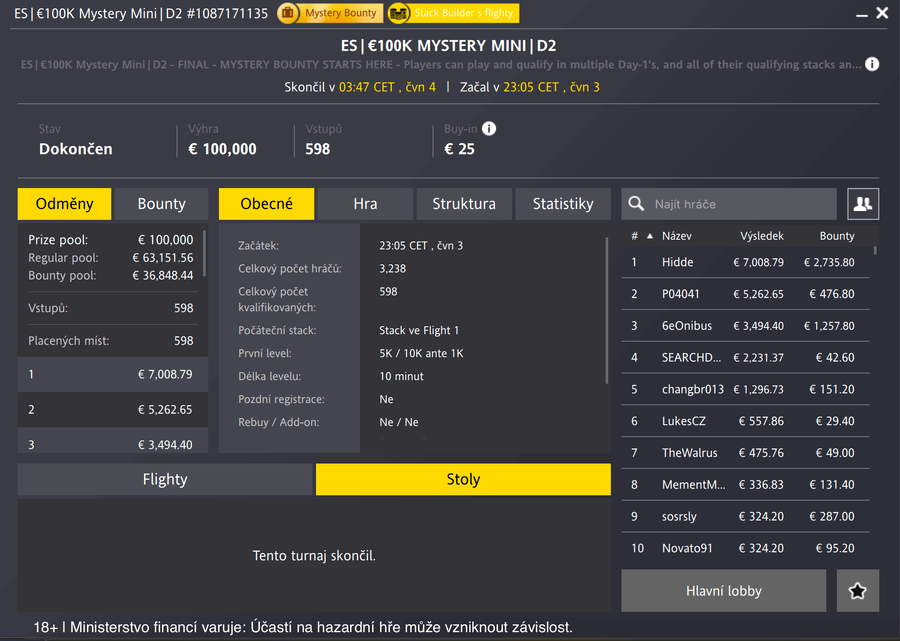The height and width of the screenshot is (641, 900).
Task: Select the Stoly tab
Action: pyautogui.click(x=463, y=479)
